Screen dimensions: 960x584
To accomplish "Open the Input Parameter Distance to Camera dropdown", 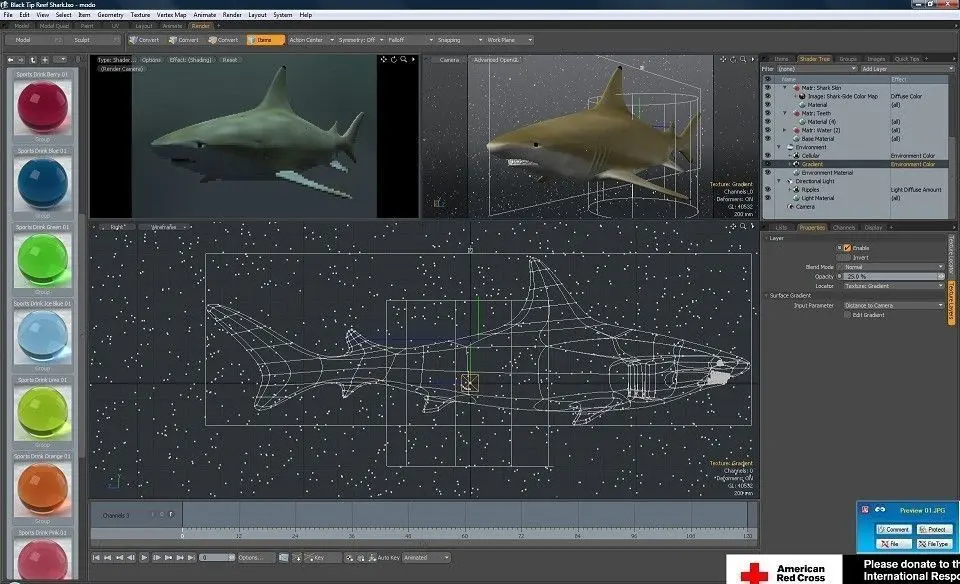I will pyautogui.click(x=893, y=305).
